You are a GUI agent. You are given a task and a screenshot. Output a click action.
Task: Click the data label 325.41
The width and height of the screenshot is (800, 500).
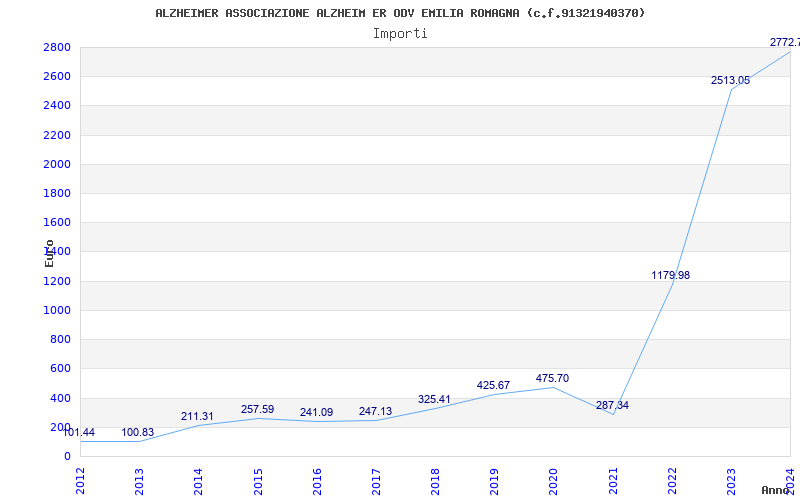click(434, 399)
